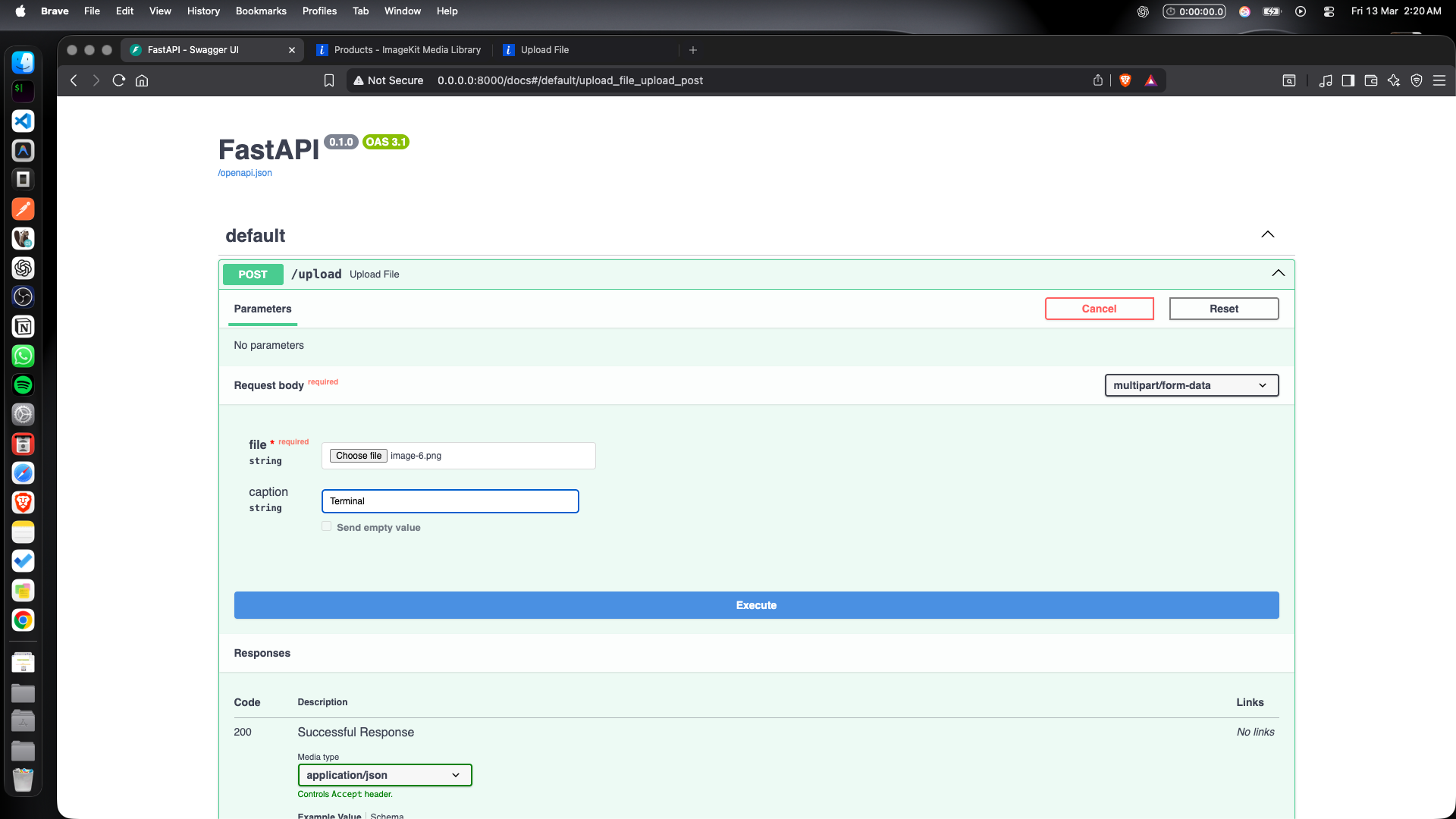Open macOS Control Center in menu bar
This screenshot has width=1456, height=819.
point(1329,11)
